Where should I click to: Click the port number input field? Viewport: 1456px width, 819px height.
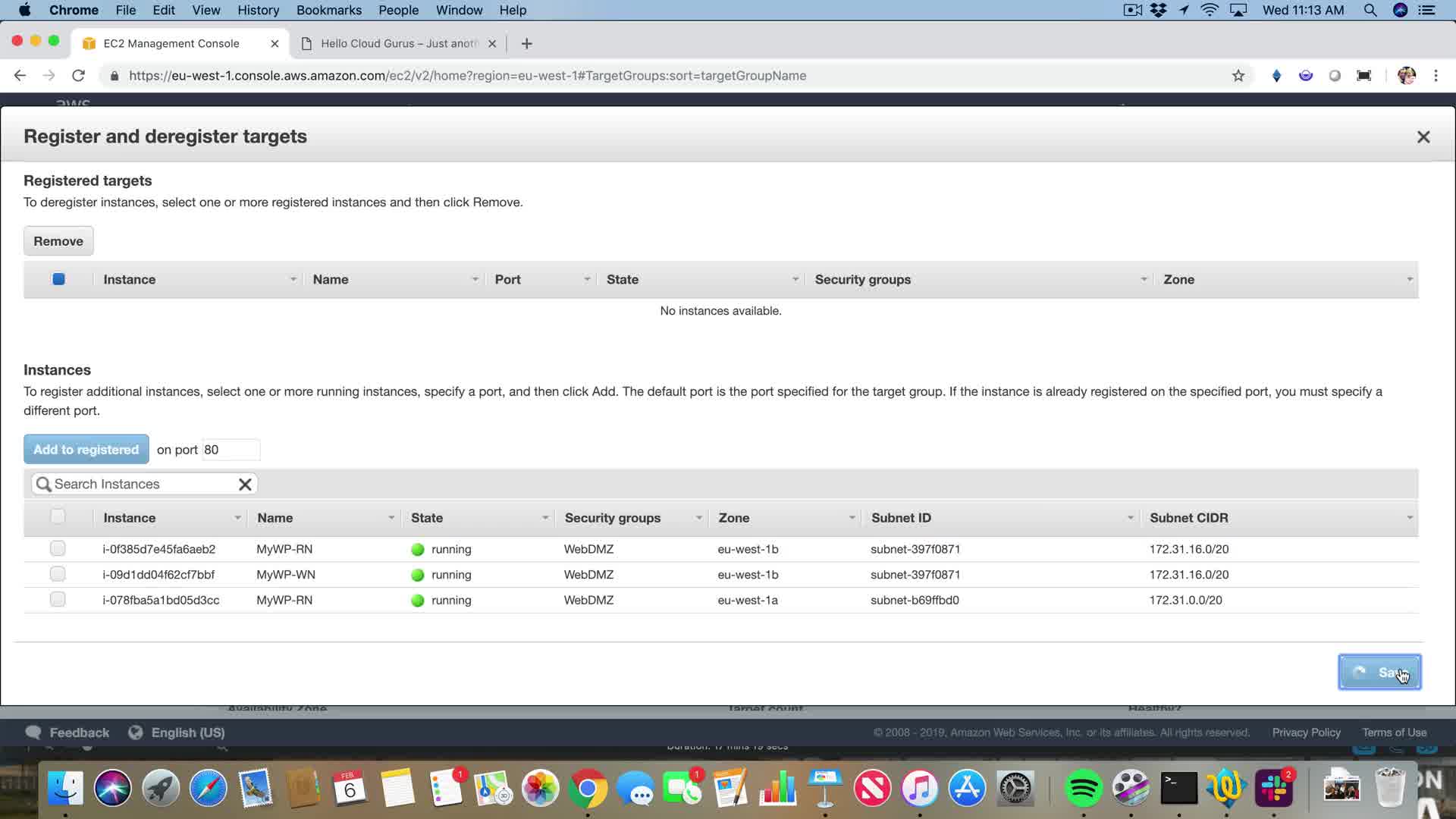pyautogui.click(x=231, y=450)
